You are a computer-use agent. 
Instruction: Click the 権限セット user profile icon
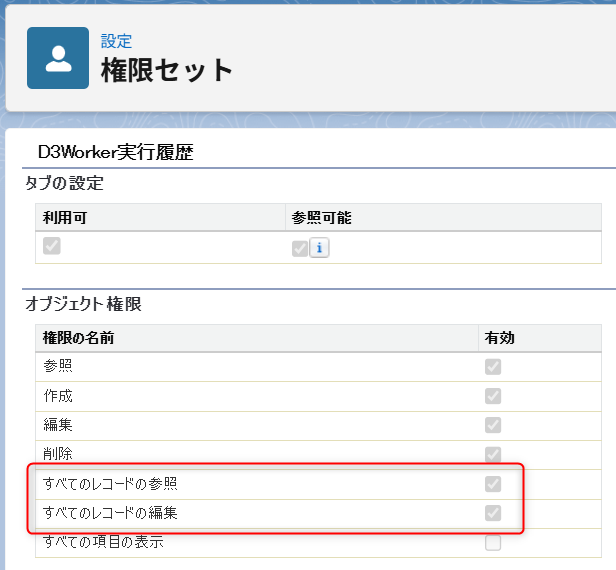pyautogui.click(x=58, y=58)
